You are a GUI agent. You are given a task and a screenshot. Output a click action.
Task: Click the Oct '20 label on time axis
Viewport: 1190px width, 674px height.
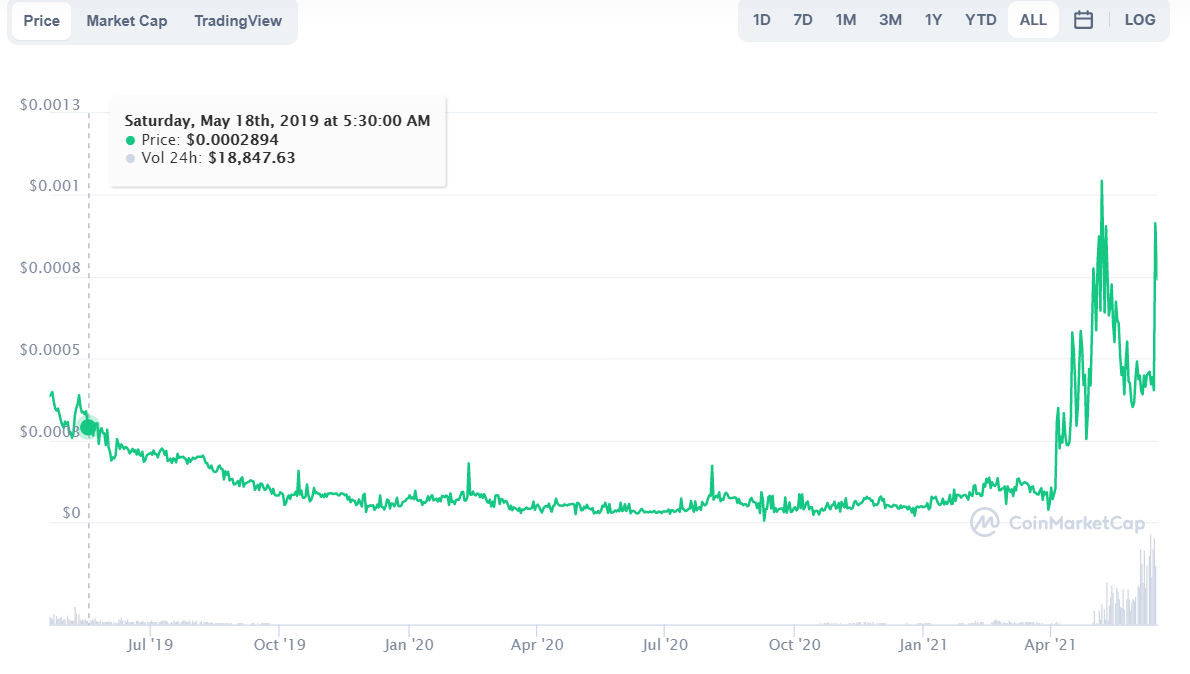point(794,645)
